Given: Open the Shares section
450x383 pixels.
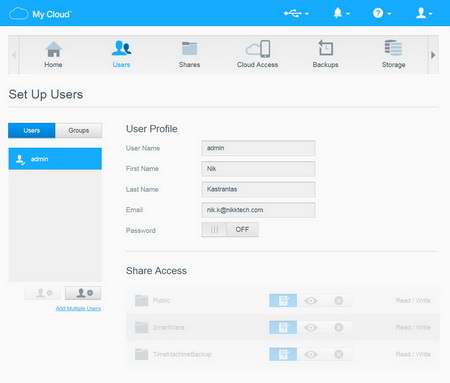Looking at the screenshot, I should (x=189, y=55).
